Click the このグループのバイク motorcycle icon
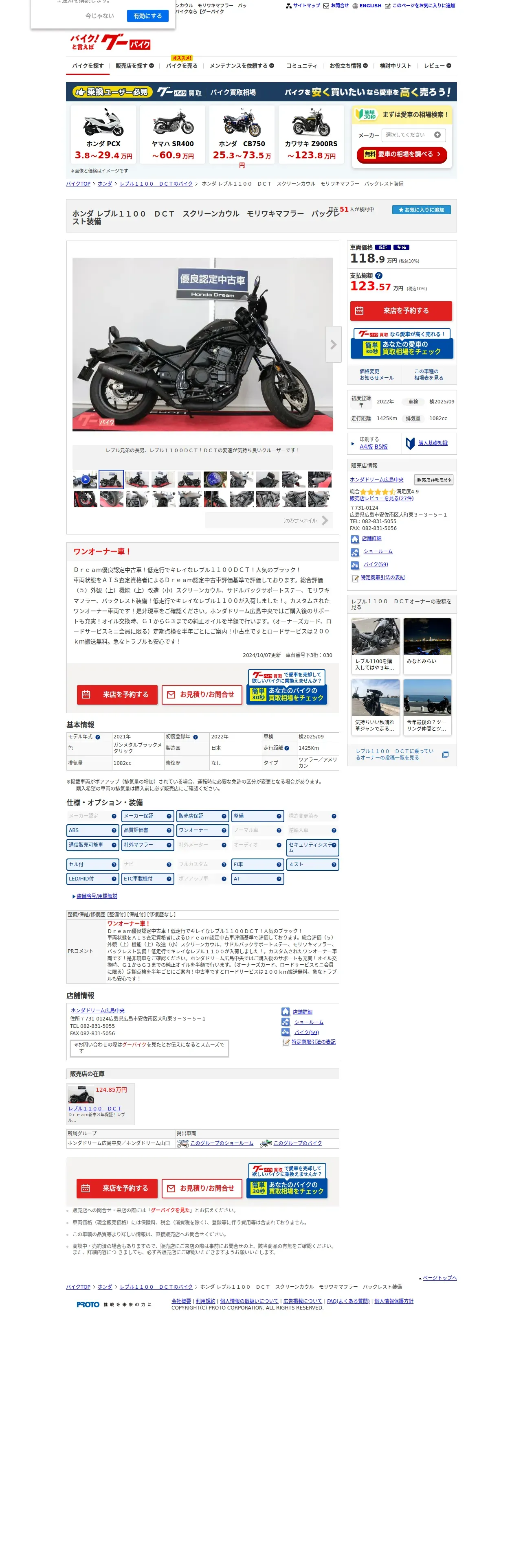The height and width of the screenshot is (1568, 523). point(266,1143)
